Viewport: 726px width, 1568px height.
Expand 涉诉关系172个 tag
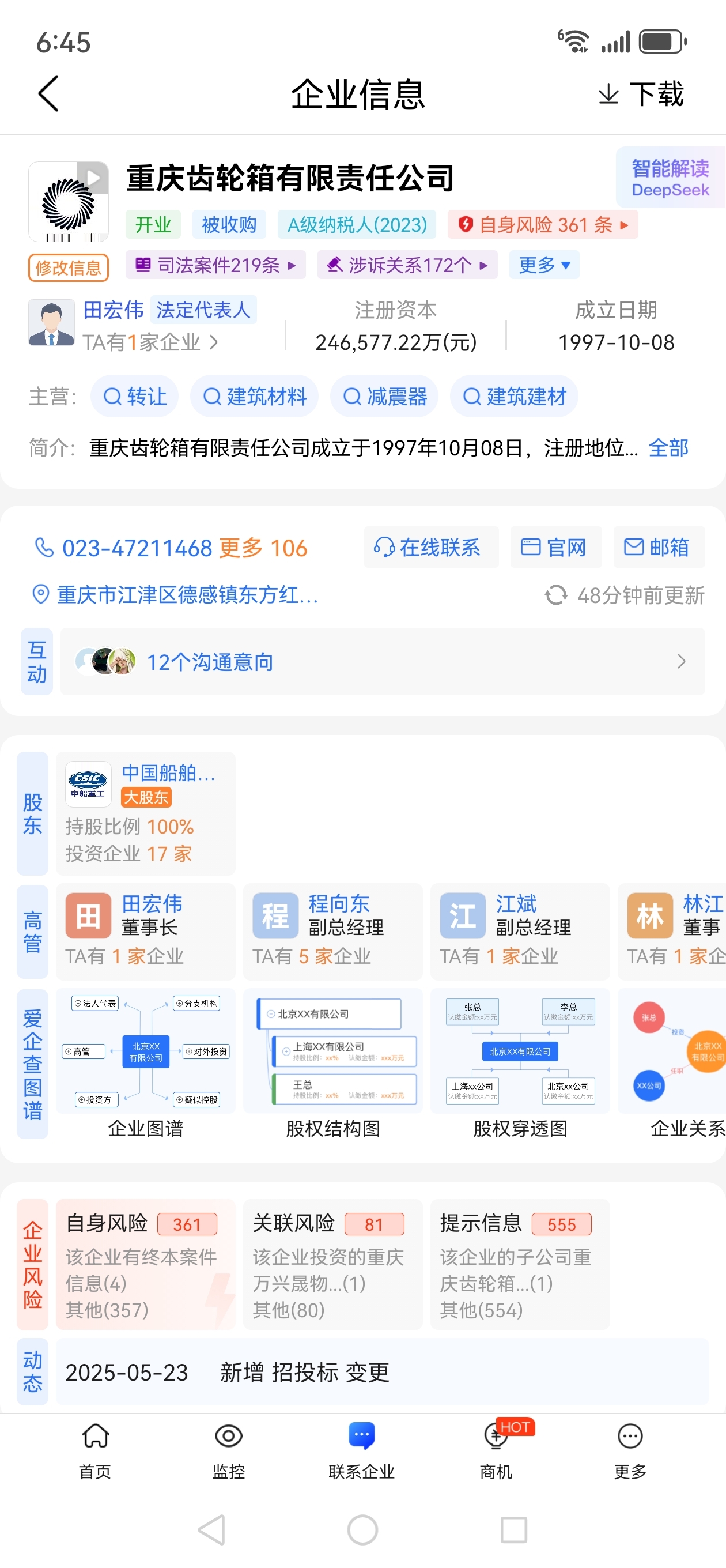pyautogui.click(x=407, y=265)
